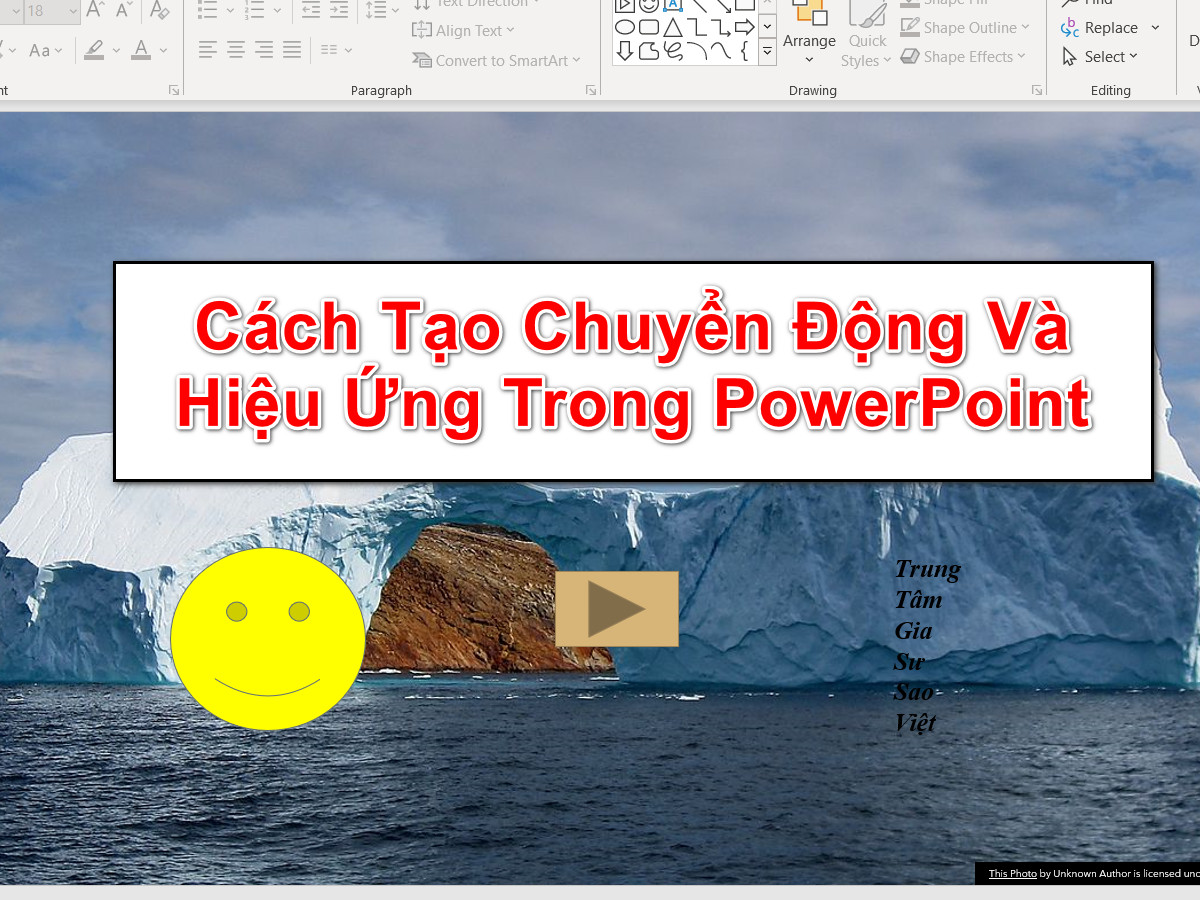Decrease the list indent level
Image resolution: width=1200 pixels, height=900 pixels.
tap(311, 11)
